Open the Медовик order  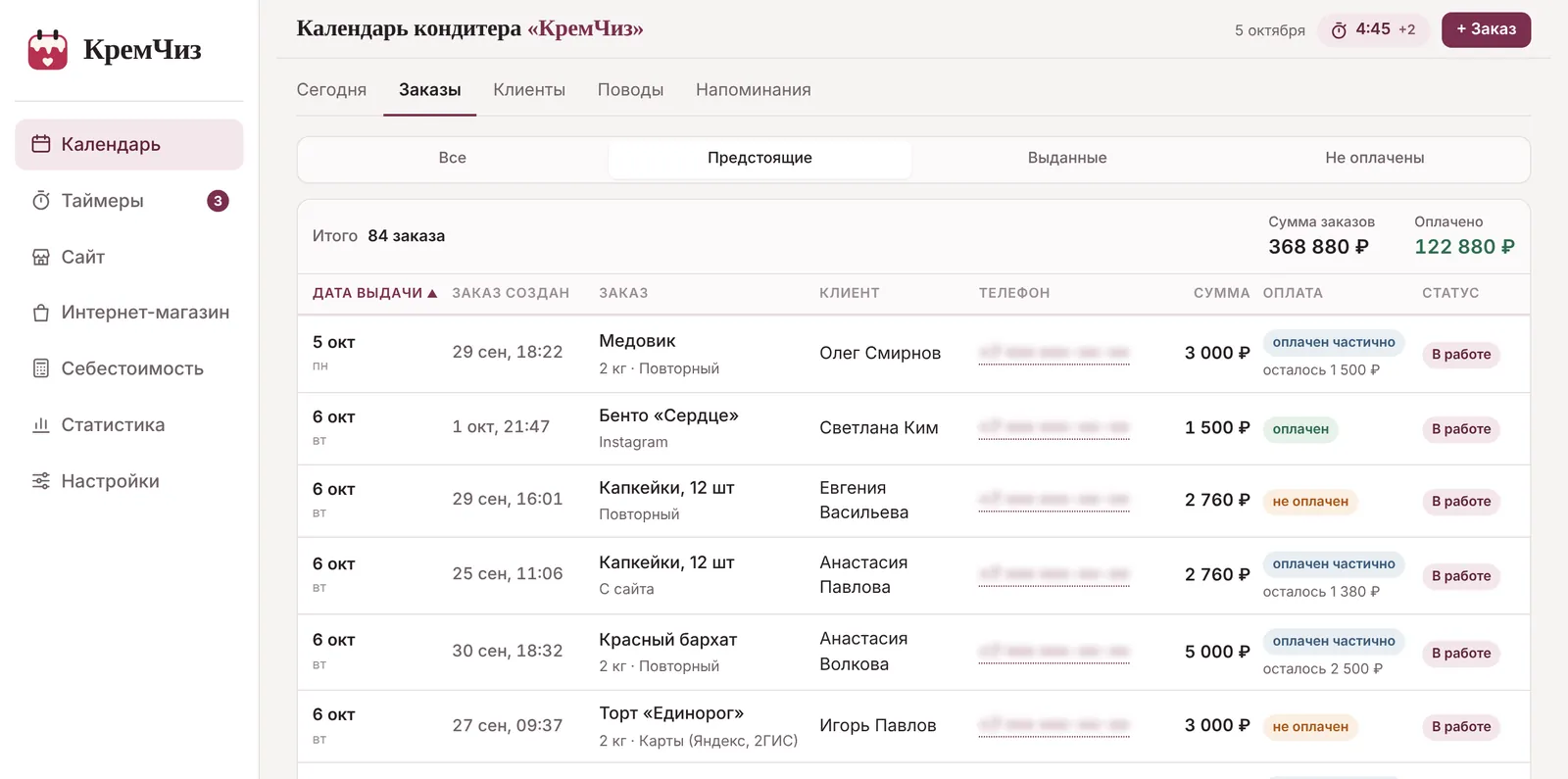pos(637,341)
